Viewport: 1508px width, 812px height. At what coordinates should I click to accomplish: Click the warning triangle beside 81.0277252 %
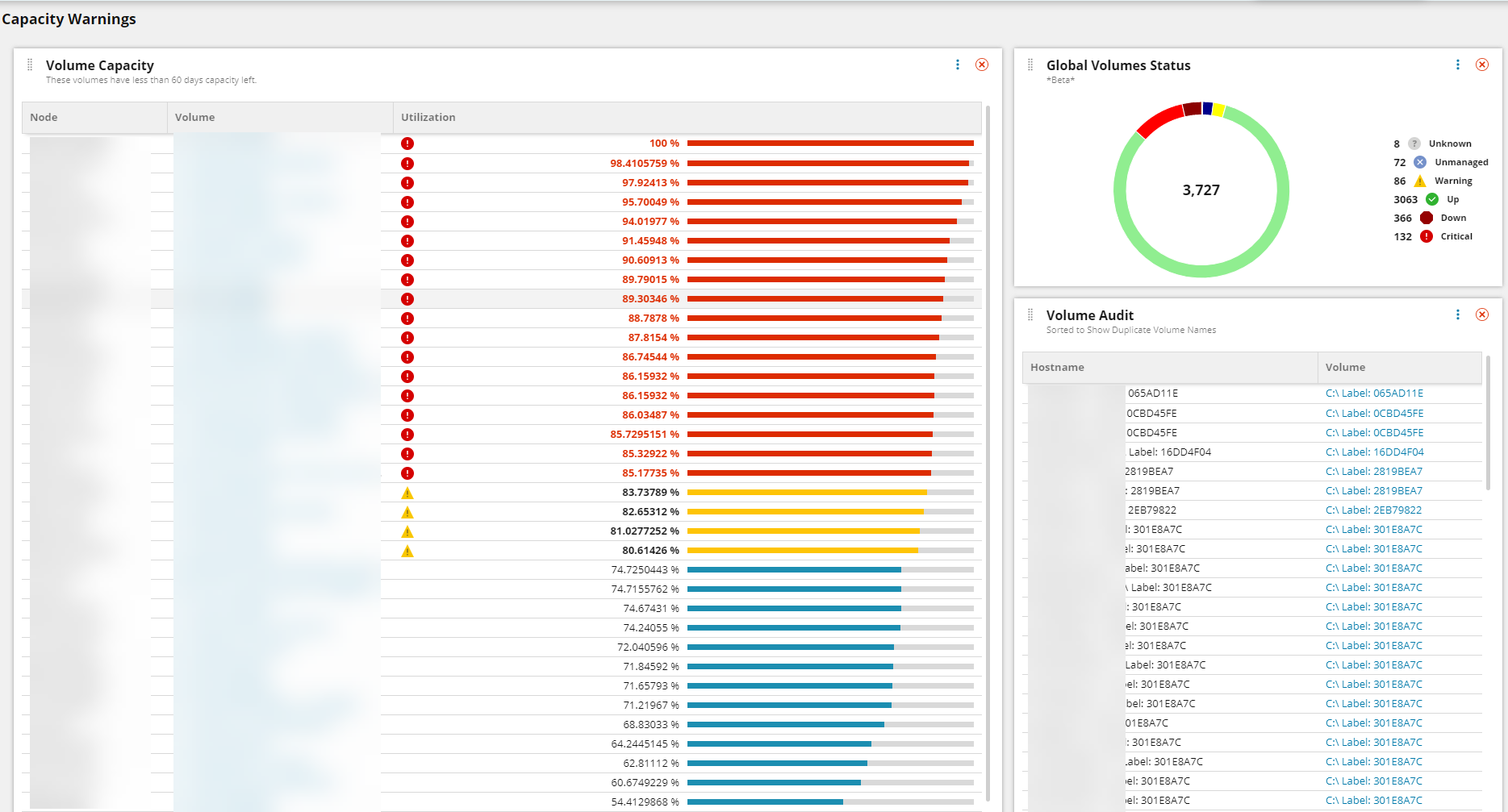point(407,531)
